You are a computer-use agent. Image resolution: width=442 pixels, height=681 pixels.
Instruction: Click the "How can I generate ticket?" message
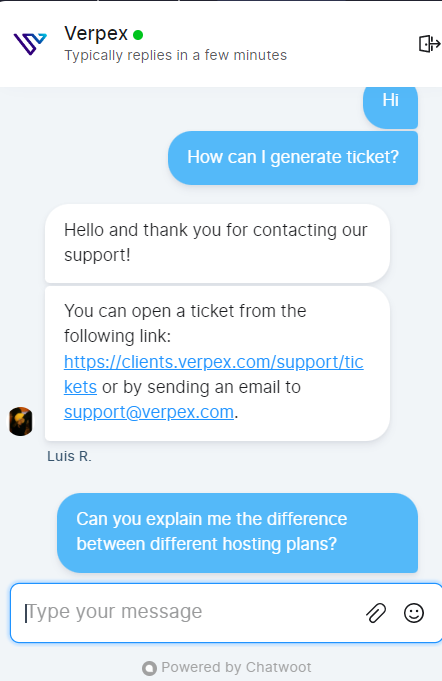click(293, 158)
